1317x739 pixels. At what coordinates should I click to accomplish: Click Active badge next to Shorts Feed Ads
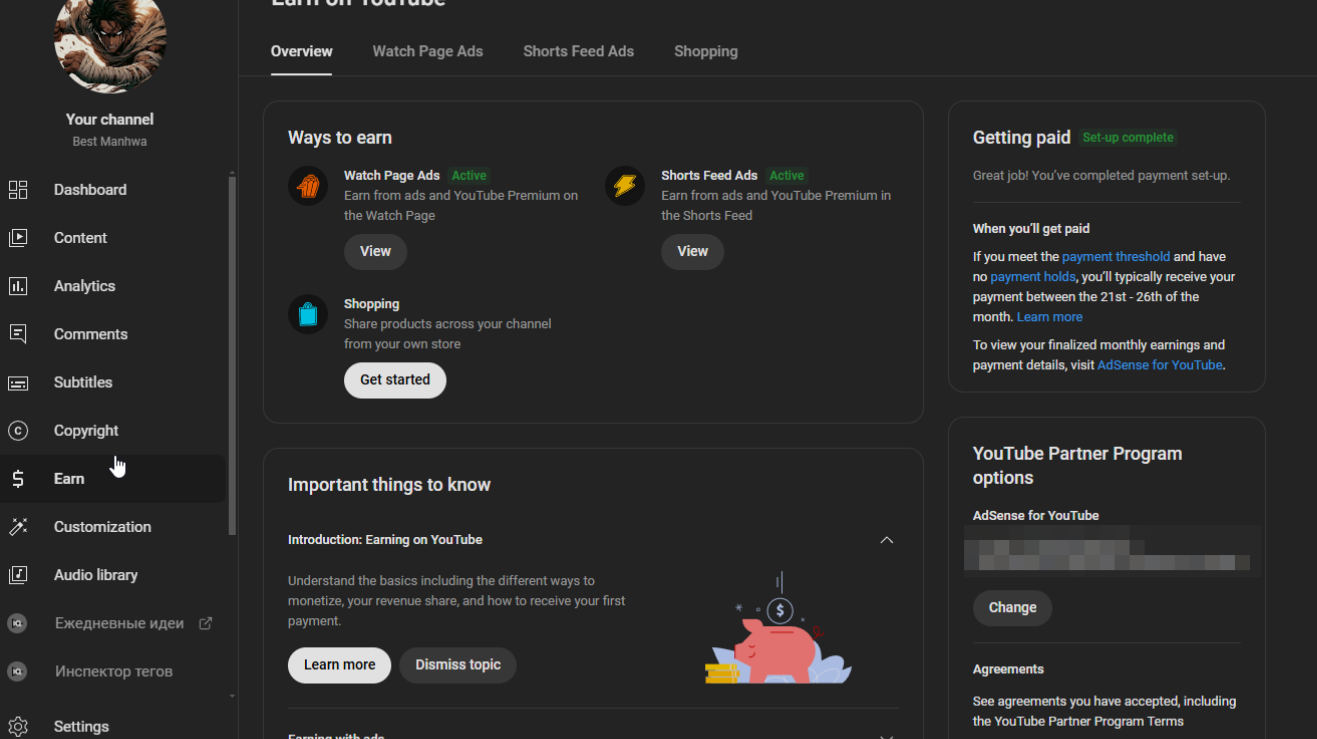point(787,175)
